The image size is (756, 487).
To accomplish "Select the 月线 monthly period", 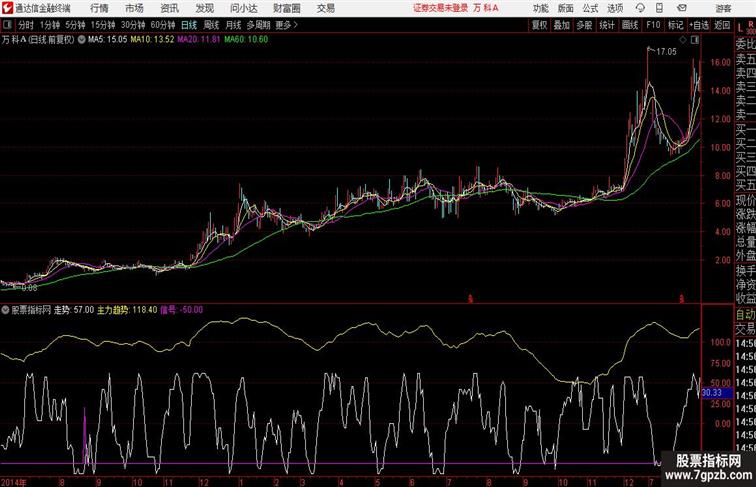I will (233, 25).
